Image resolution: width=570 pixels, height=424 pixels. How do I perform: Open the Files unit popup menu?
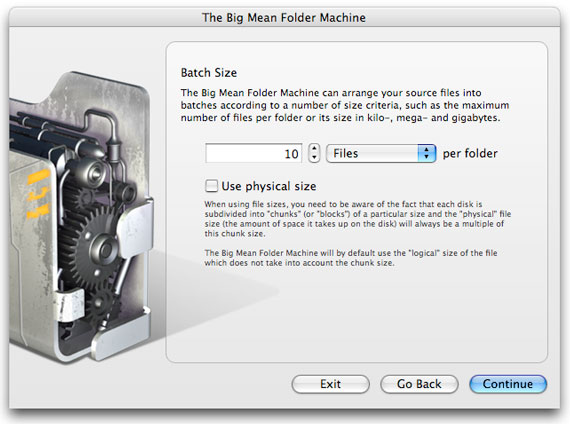(381, 153)
